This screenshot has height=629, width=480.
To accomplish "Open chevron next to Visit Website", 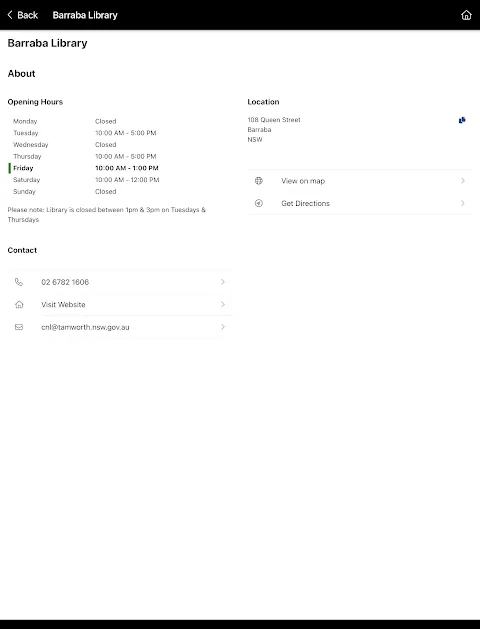I will point(223,304).
